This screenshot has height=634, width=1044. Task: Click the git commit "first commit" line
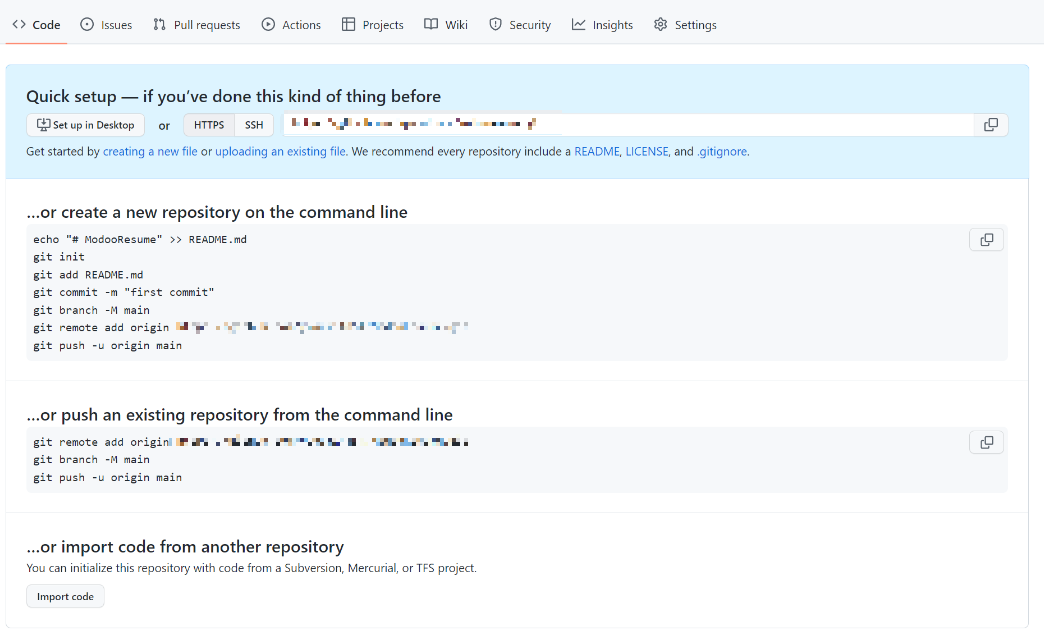tap(124, 292)
